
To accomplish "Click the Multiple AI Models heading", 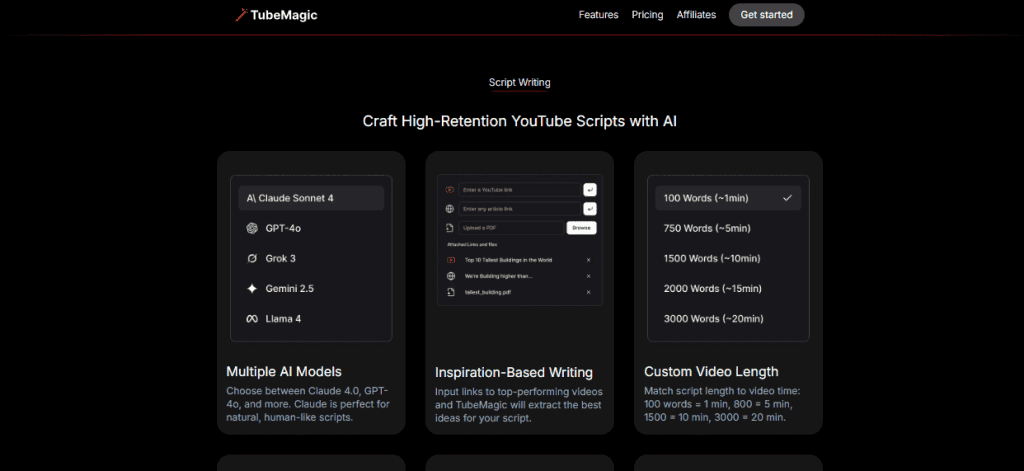I will tap(283, 372).
